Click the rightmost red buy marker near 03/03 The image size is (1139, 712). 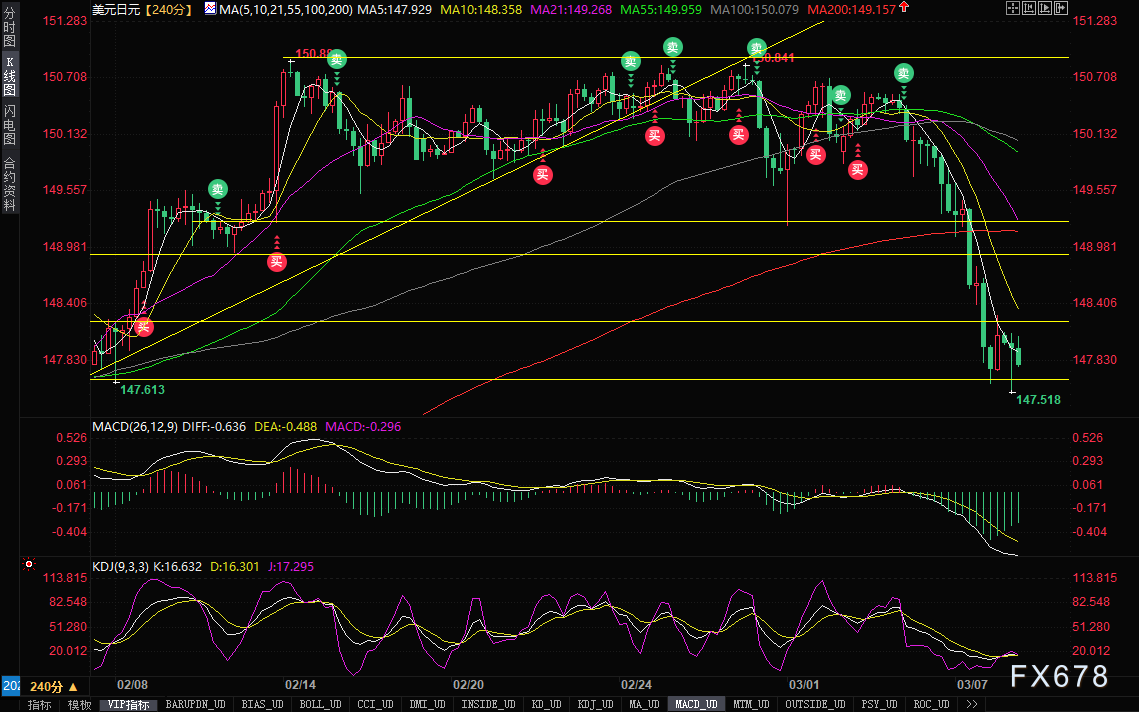click(x=858, y=170)
